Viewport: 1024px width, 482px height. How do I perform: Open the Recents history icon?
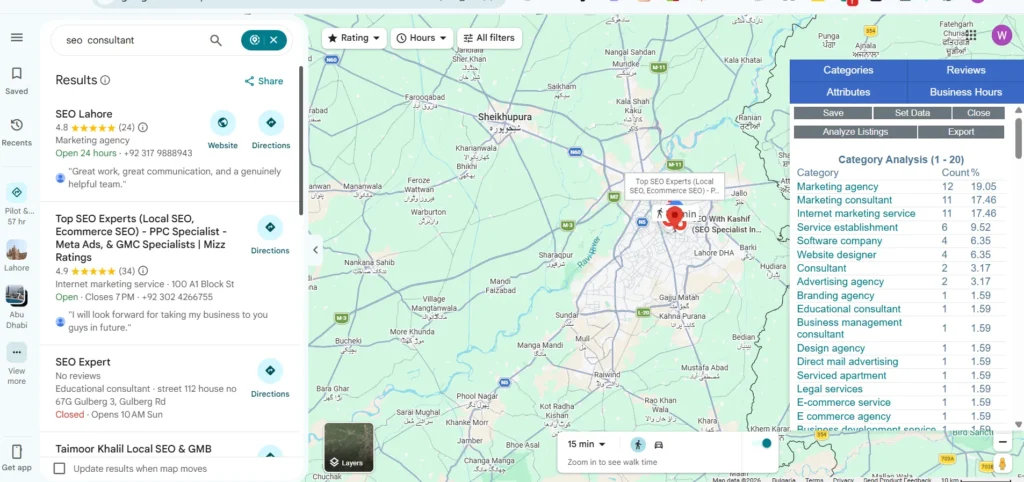pos(17,125)
